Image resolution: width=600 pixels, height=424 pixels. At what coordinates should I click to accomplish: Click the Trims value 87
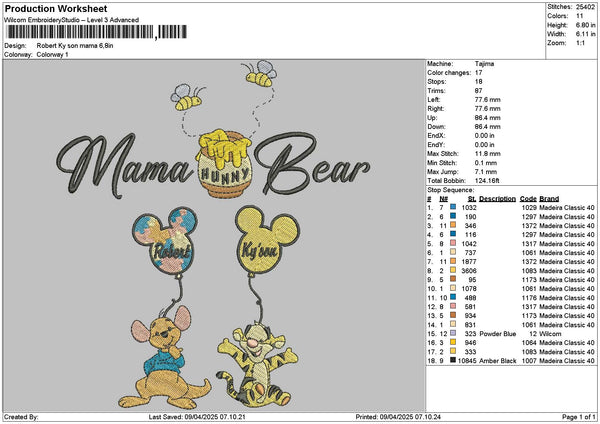click(x=478, y=91)
